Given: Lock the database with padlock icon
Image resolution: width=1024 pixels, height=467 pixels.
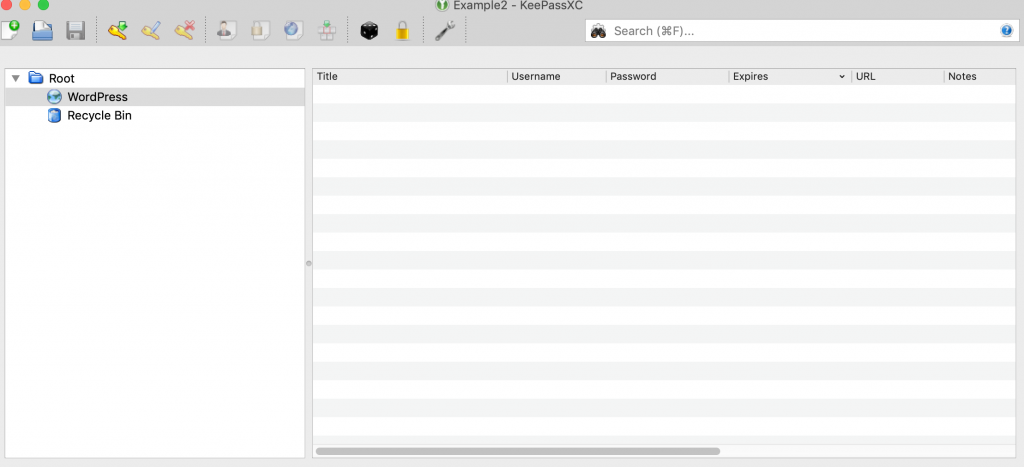Looking at the screenshot, I should pos(402,31).
